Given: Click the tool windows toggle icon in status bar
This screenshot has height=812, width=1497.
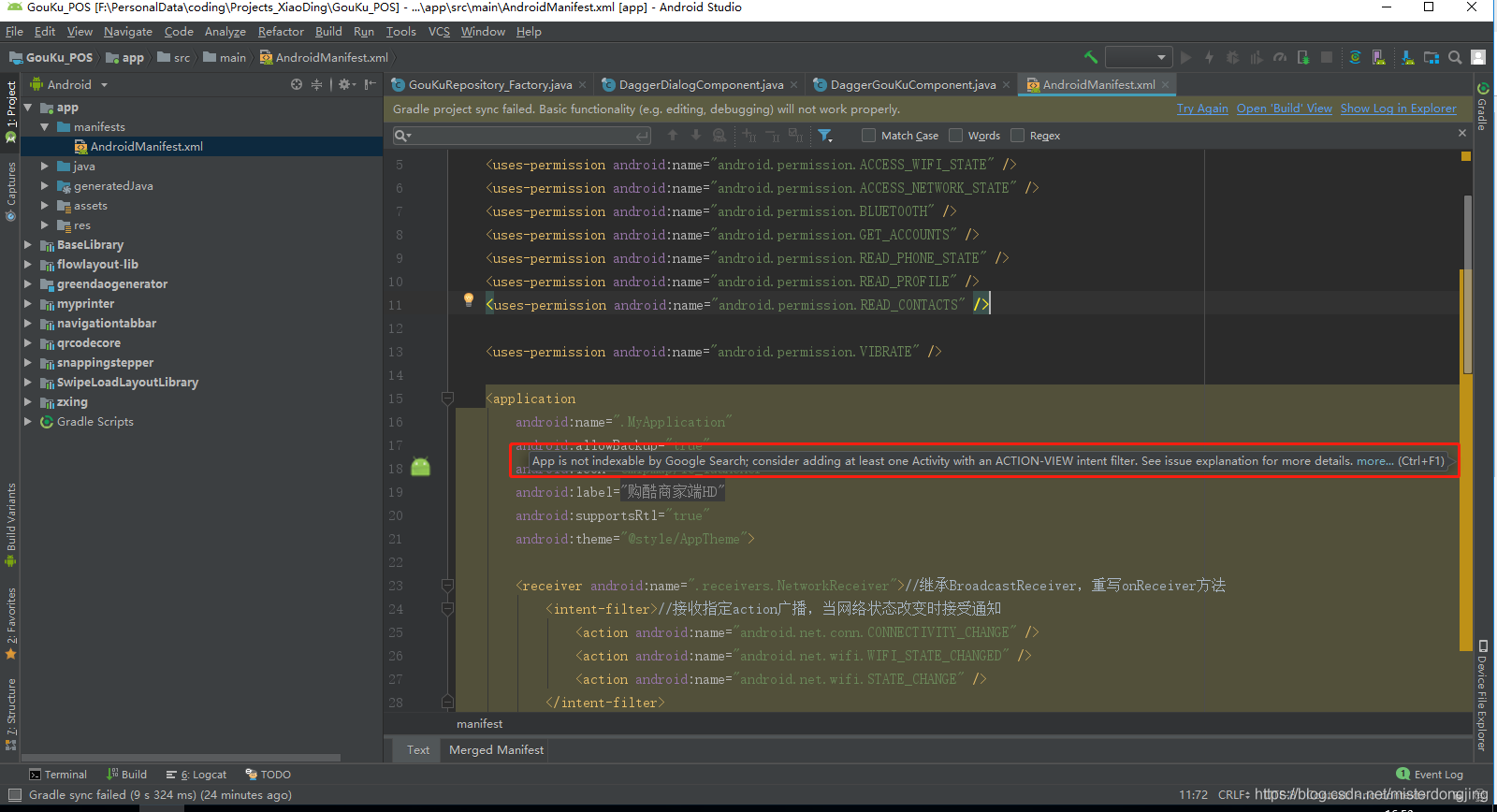Looking at the screenshot, I should [x=14, y=795].
